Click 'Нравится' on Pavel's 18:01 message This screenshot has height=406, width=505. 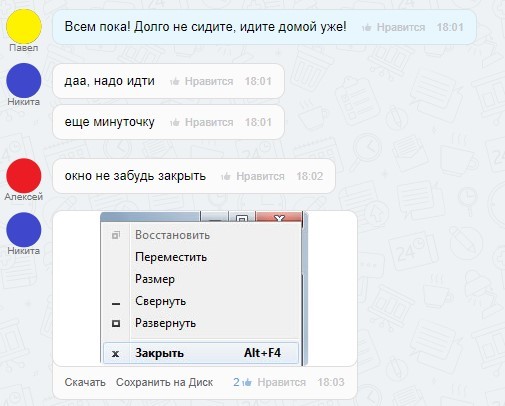pos(401,27)
